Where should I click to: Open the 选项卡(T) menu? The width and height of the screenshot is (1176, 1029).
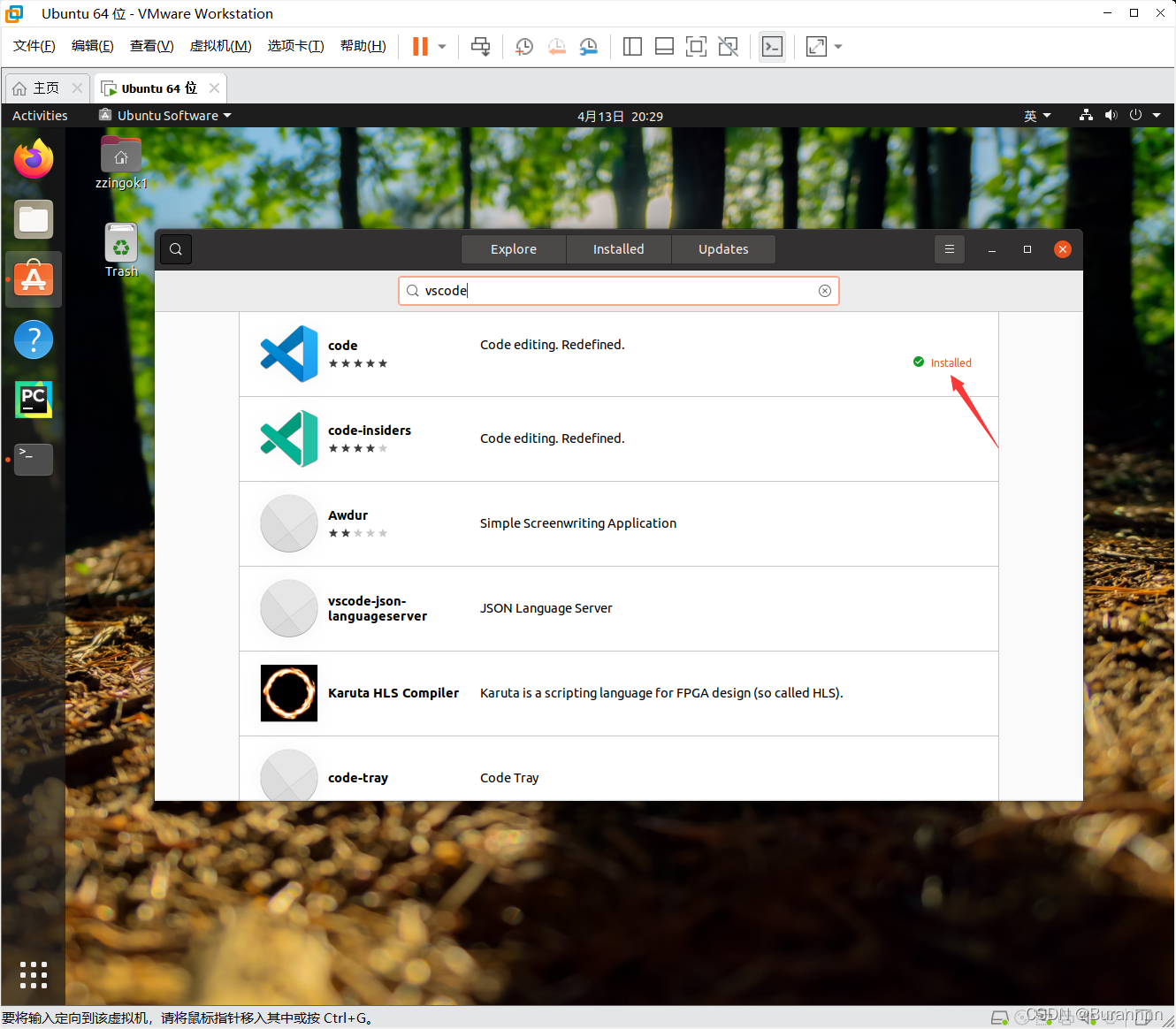pyautogui.click(x=296, y=46)
